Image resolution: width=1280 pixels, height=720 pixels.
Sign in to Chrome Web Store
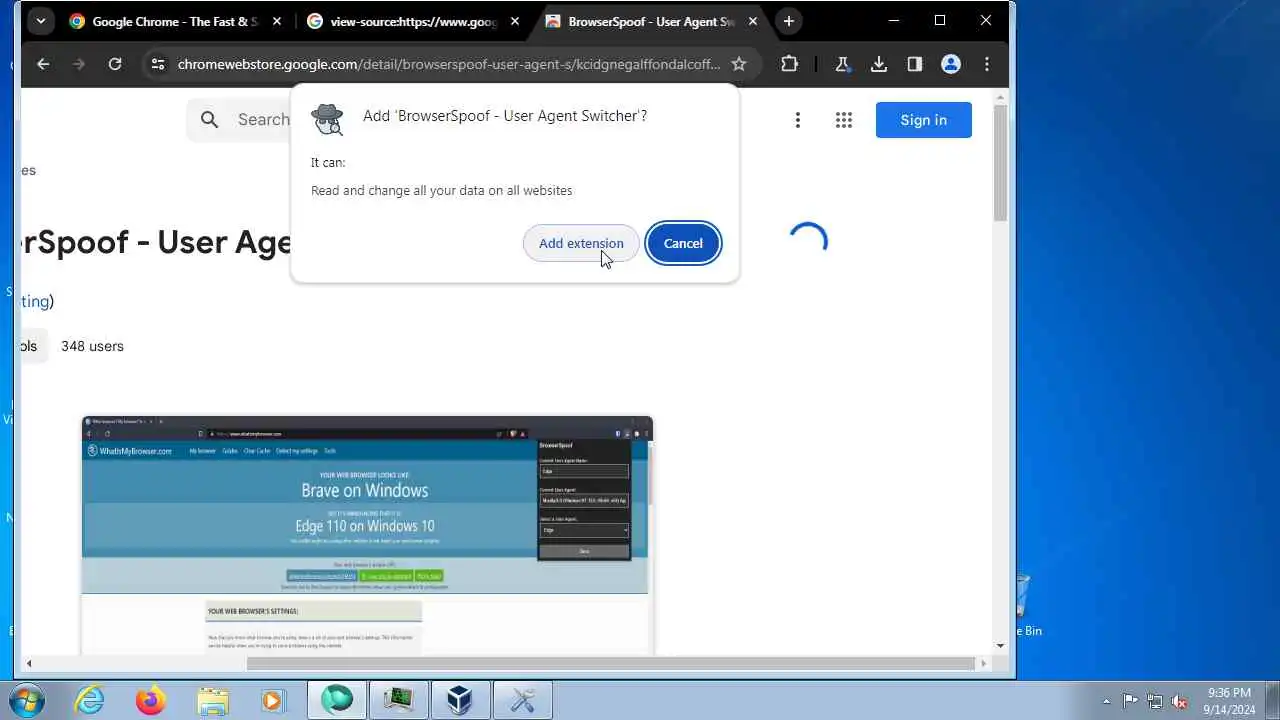pos(923,120)
